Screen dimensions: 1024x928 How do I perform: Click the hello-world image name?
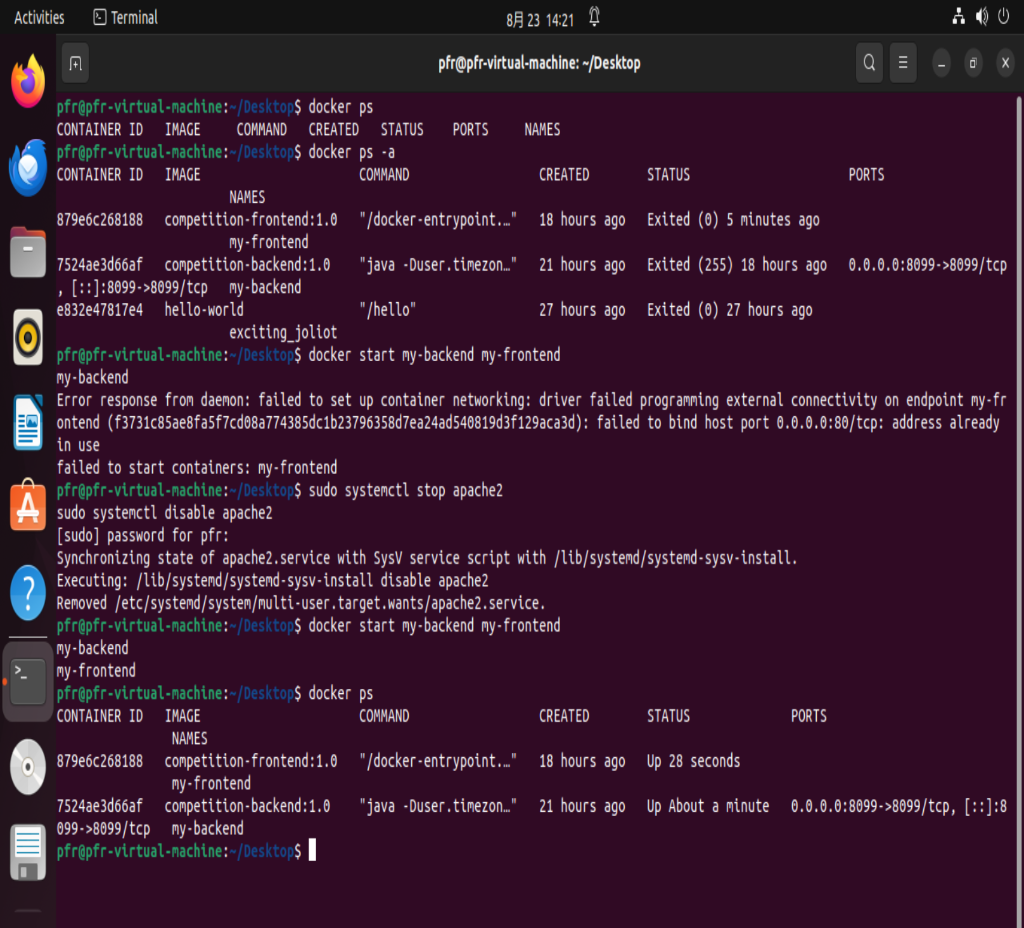pyautogui.click(x=204, y=310)
